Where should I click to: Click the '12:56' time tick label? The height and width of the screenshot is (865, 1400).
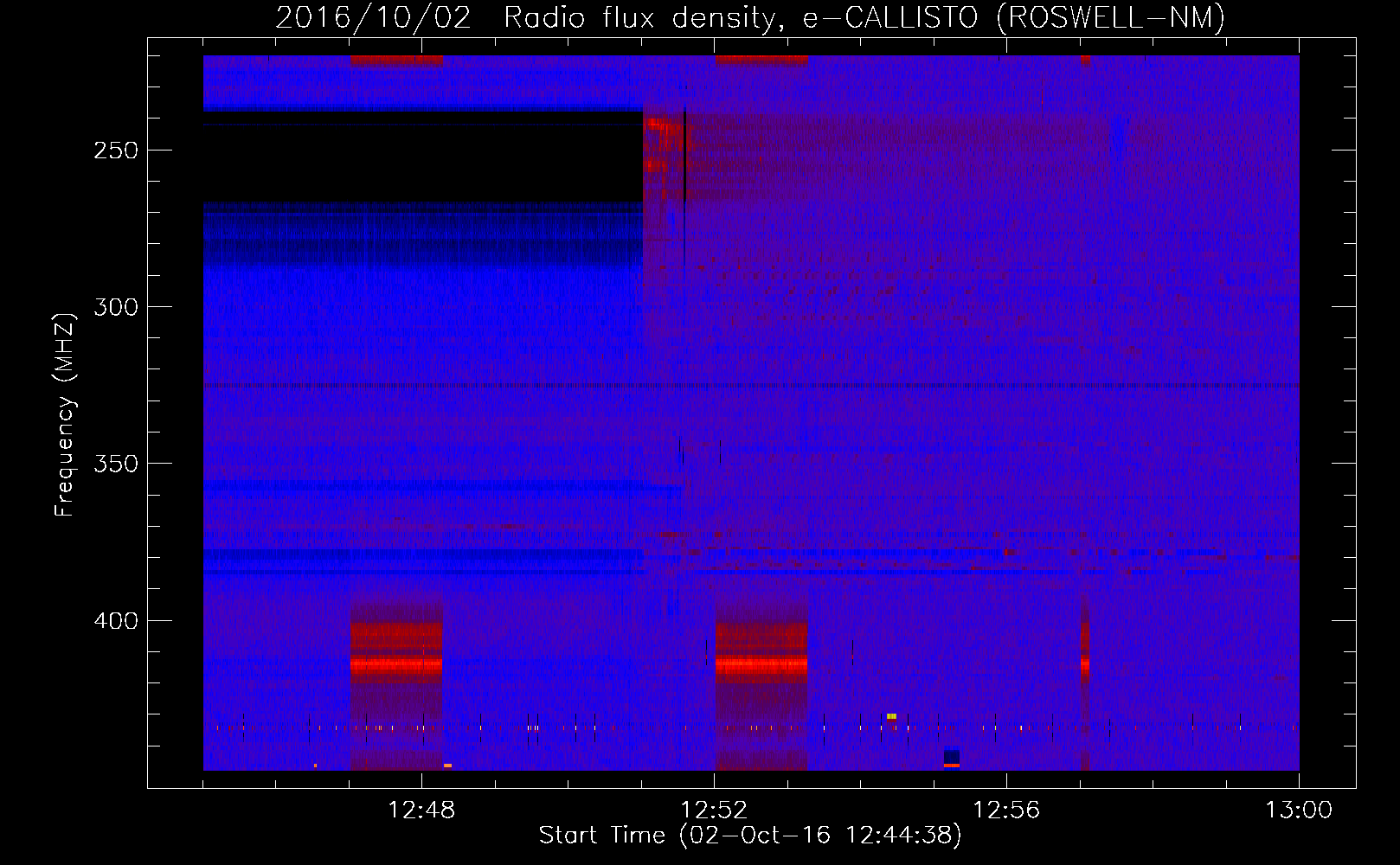(x=1006, y=811)
